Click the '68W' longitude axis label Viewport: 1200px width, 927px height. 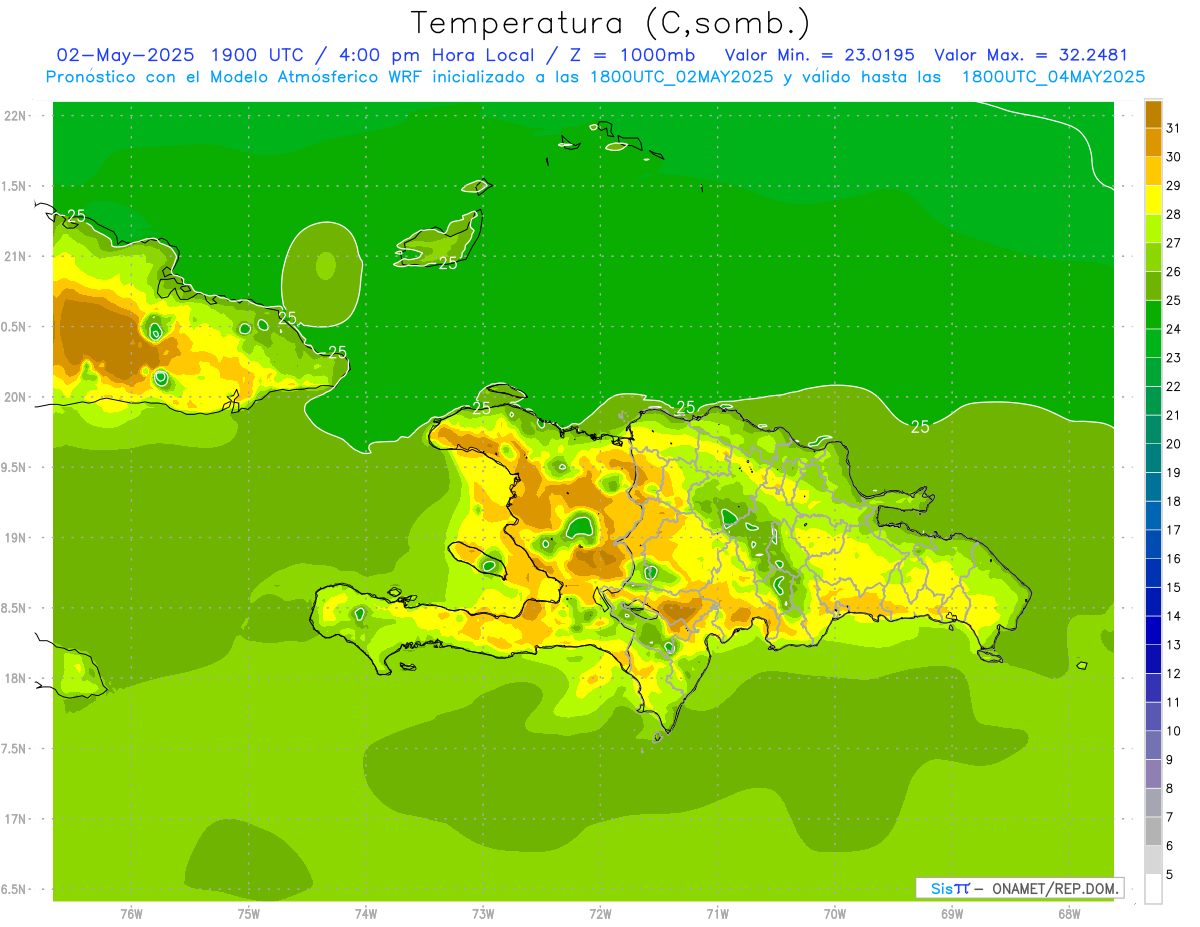coord(1069,914)
